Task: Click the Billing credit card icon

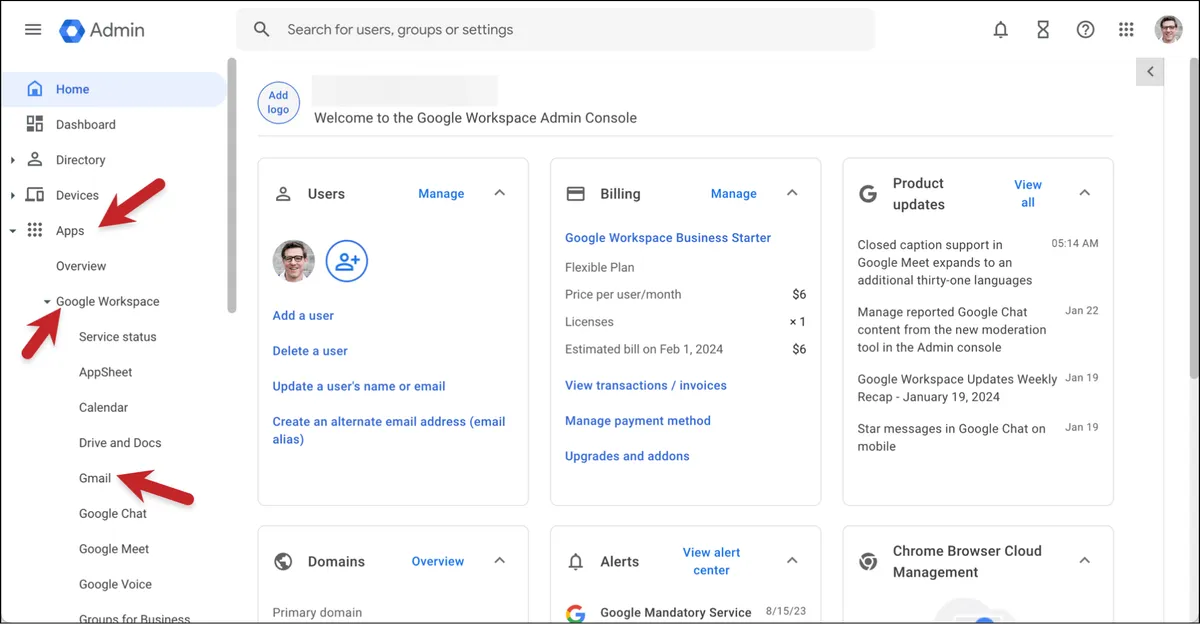Action: click(576, 194)
